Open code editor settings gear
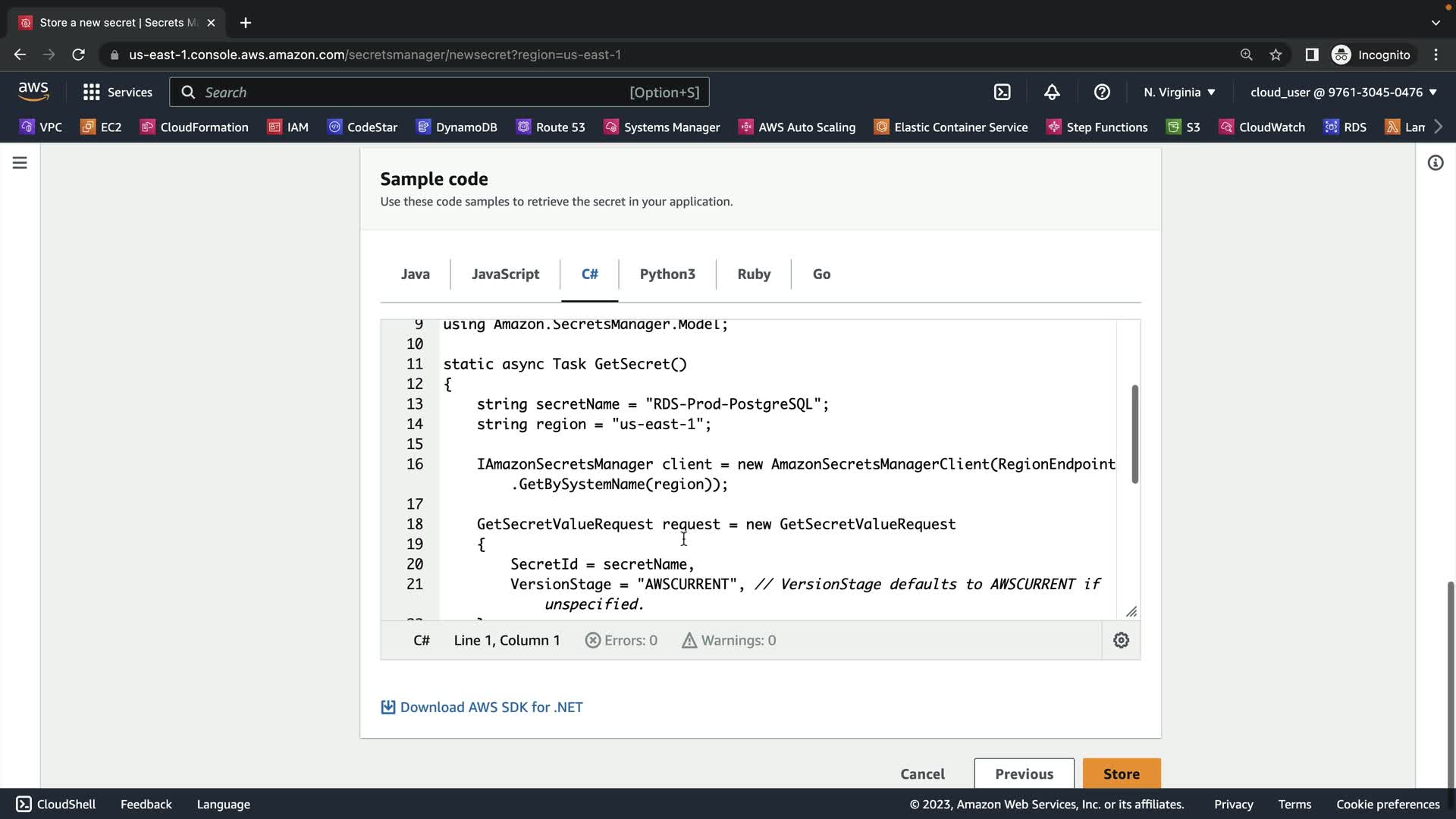The height and width of the screenshot is (819, 1456). pos(1121,641)
